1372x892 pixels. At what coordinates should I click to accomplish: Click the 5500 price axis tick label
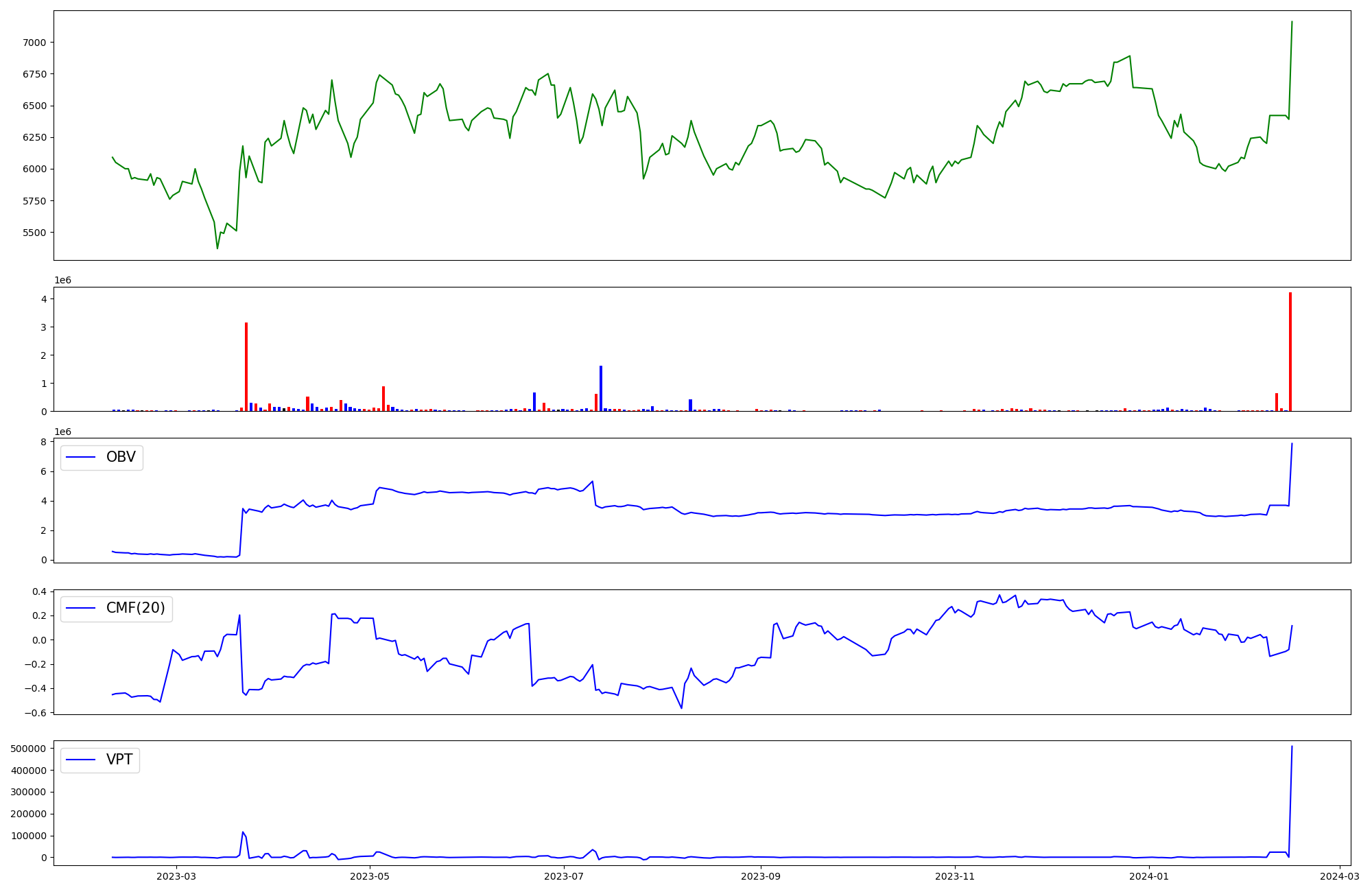point(34,233)
